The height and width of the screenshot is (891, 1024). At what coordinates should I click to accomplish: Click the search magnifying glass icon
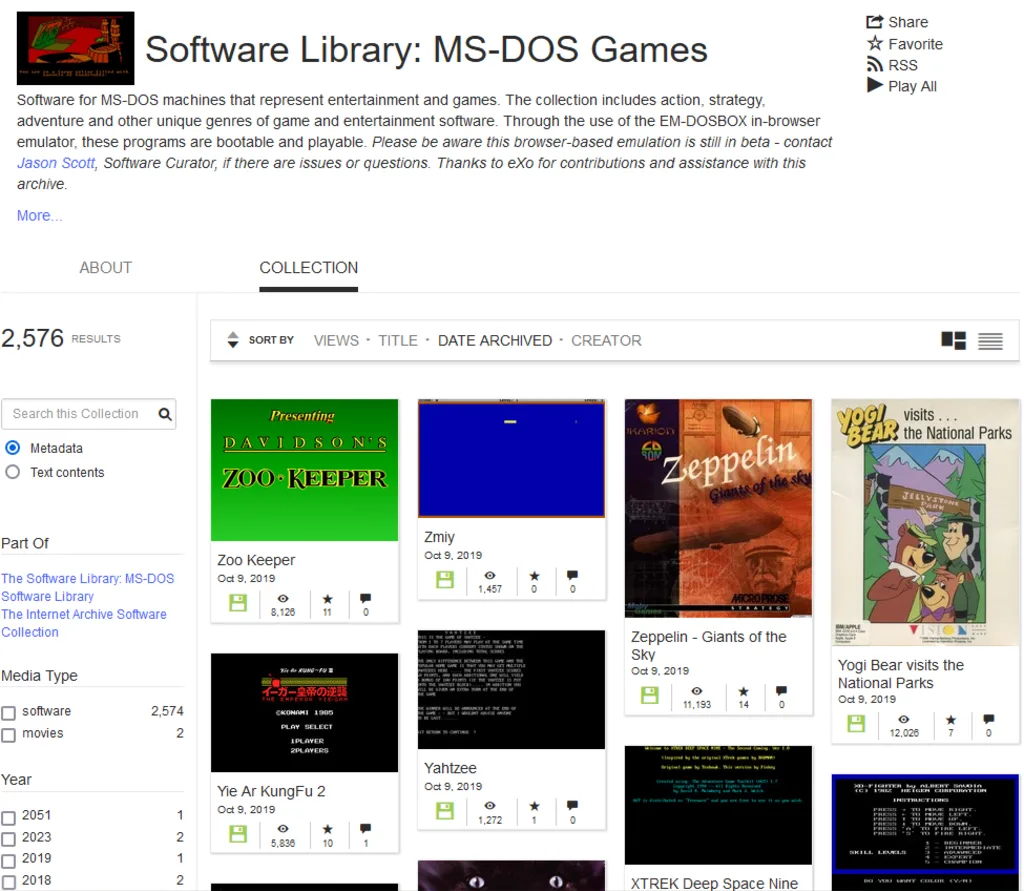point(165,413)
